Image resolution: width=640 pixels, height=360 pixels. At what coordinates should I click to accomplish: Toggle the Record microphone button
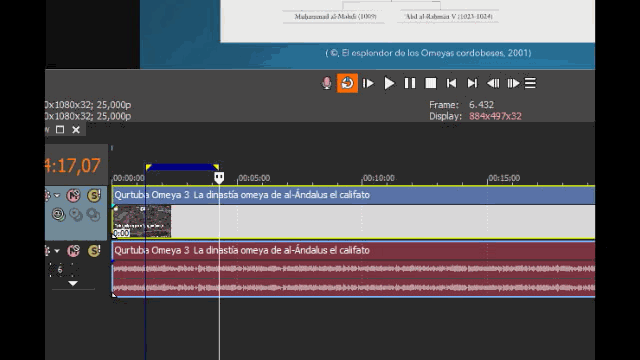click(327, 83)
